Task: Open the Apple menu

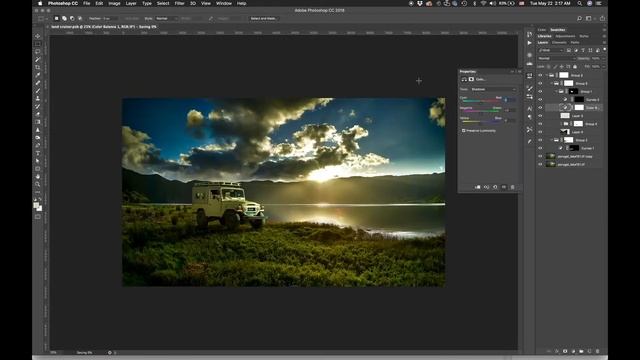Action: [40, 3]
